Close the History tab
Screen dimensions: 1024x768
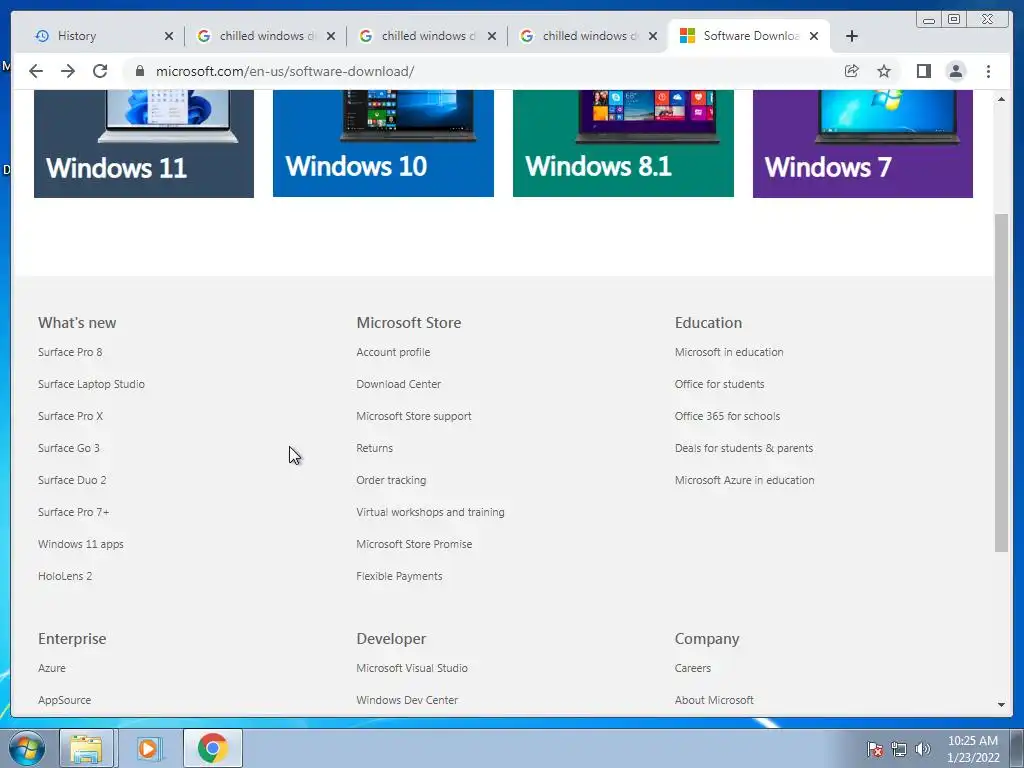point(168,36)
